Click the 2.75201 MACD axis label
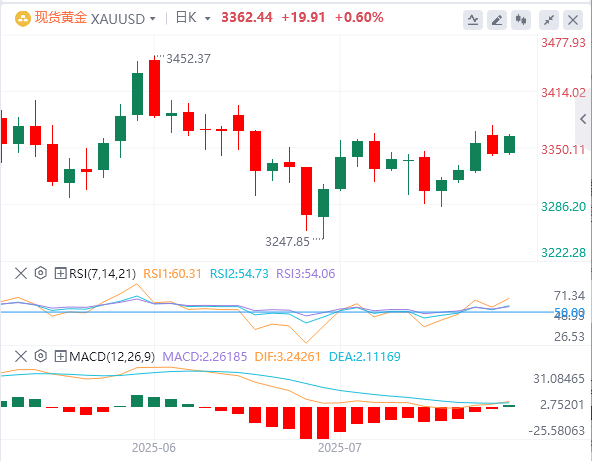The width and height of the screenshot is (592, 461). (562, 405)
